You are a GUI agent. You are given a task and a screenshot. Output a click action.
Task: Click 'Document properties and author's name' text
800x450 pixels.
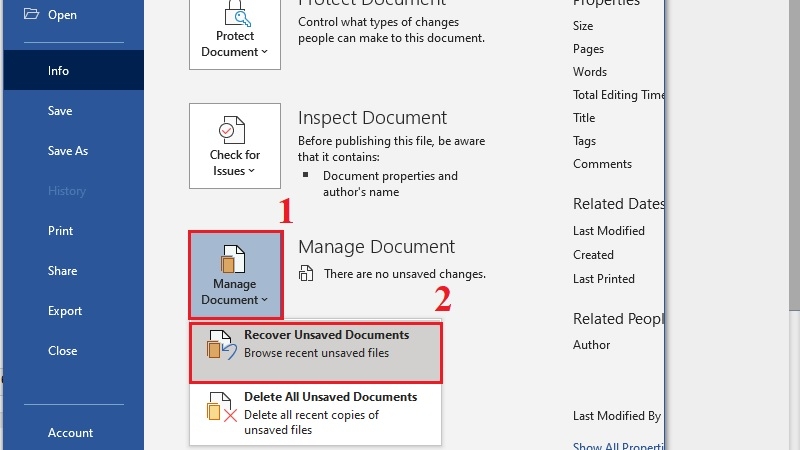390,184
